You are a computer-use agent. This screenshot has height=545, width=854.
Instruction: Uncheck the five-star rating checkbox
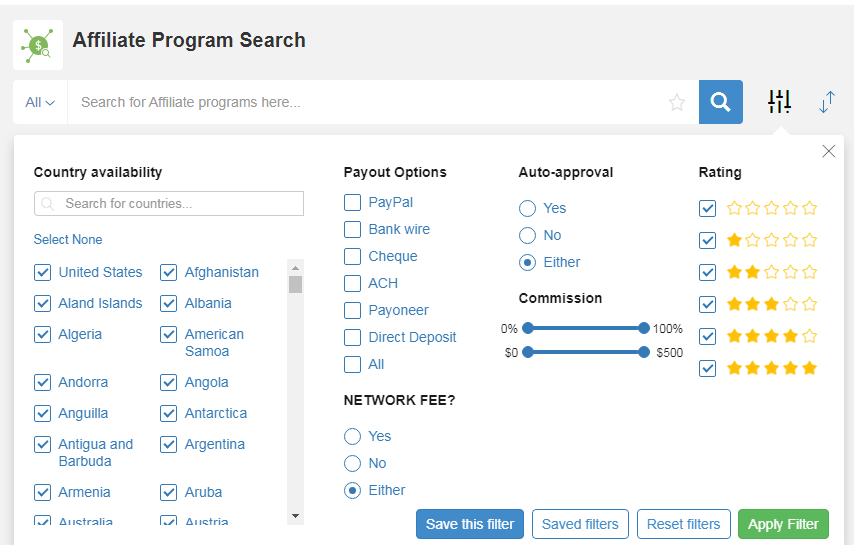pyautogui.click(x=707, y=369)
